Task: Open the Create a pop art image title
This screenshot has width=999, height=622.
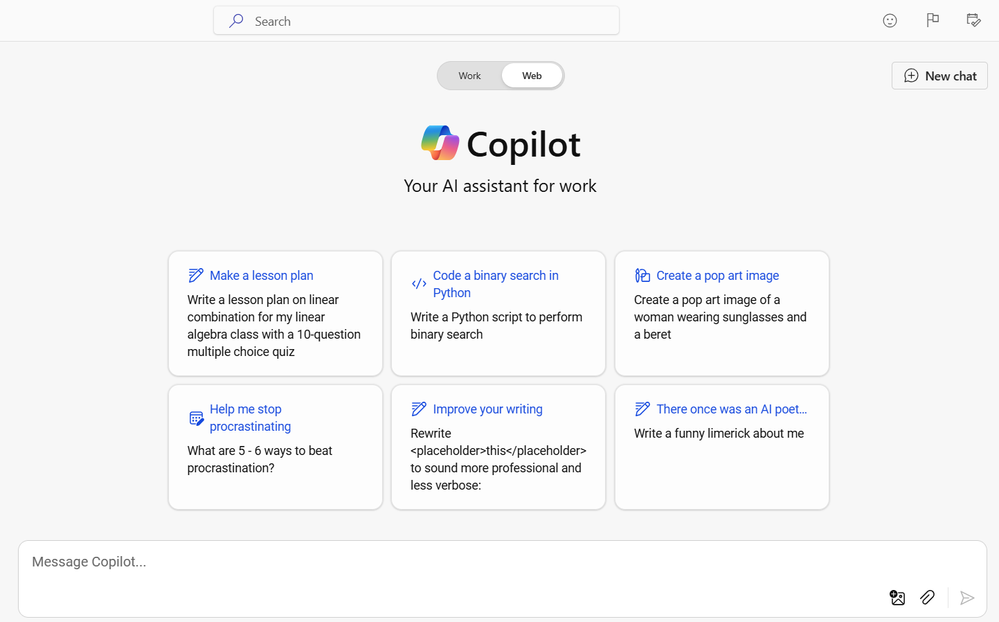Action: (x=717, y=275)
